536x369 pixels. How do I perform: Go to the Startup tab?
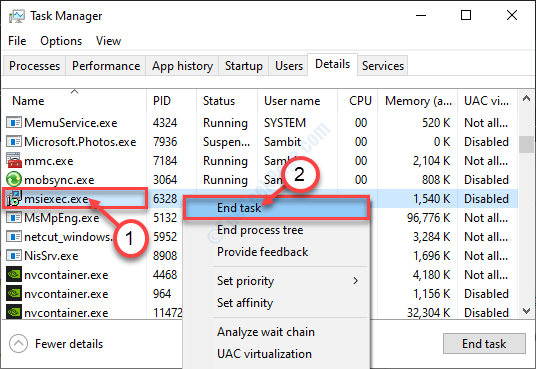coord(244,66)
